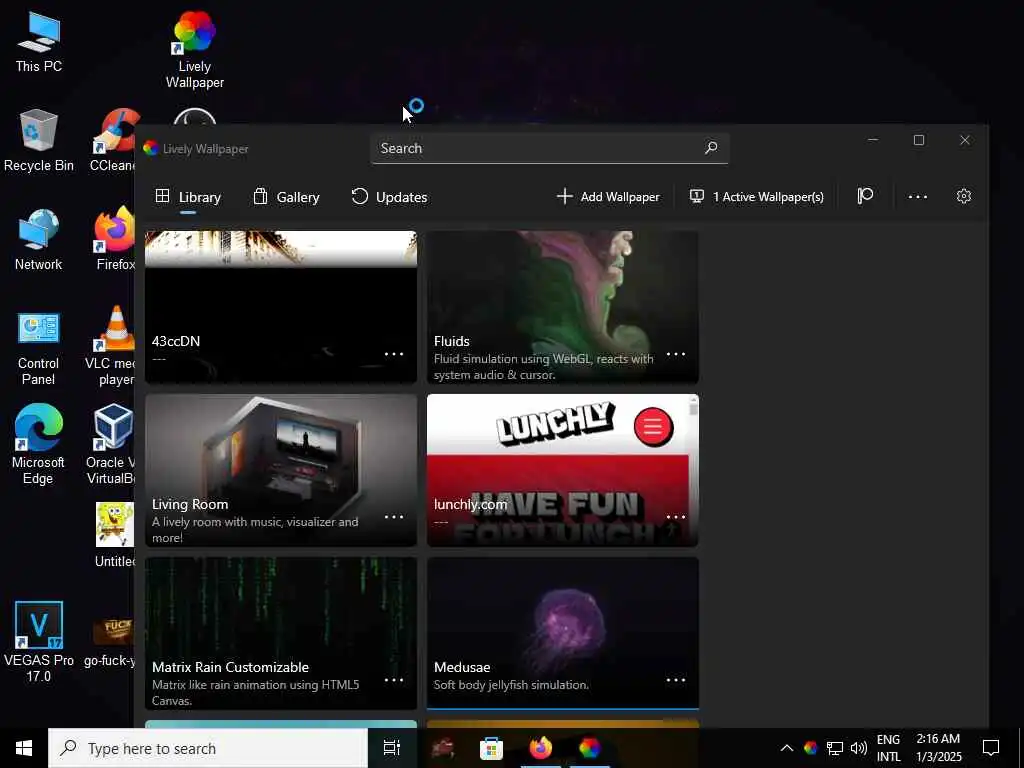1024x768 pixels.
Task: Select the Network desktop icon
Action: pos(39,240)
